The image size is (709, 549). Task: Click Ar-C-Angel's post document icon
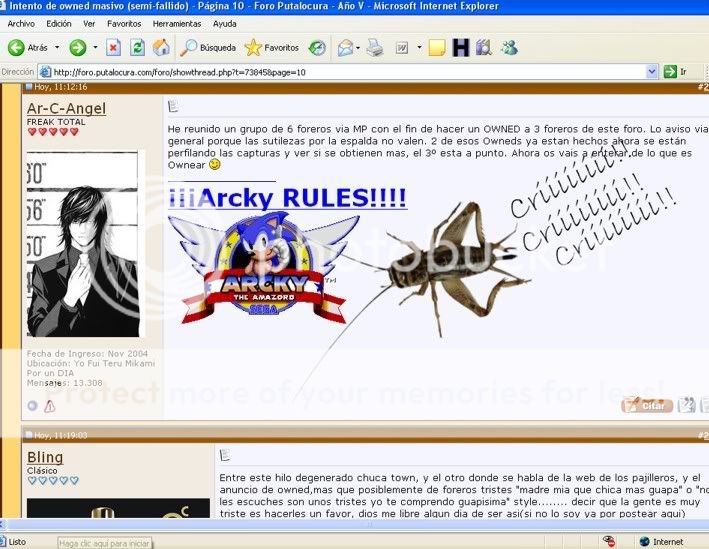(x=173, y=106)
